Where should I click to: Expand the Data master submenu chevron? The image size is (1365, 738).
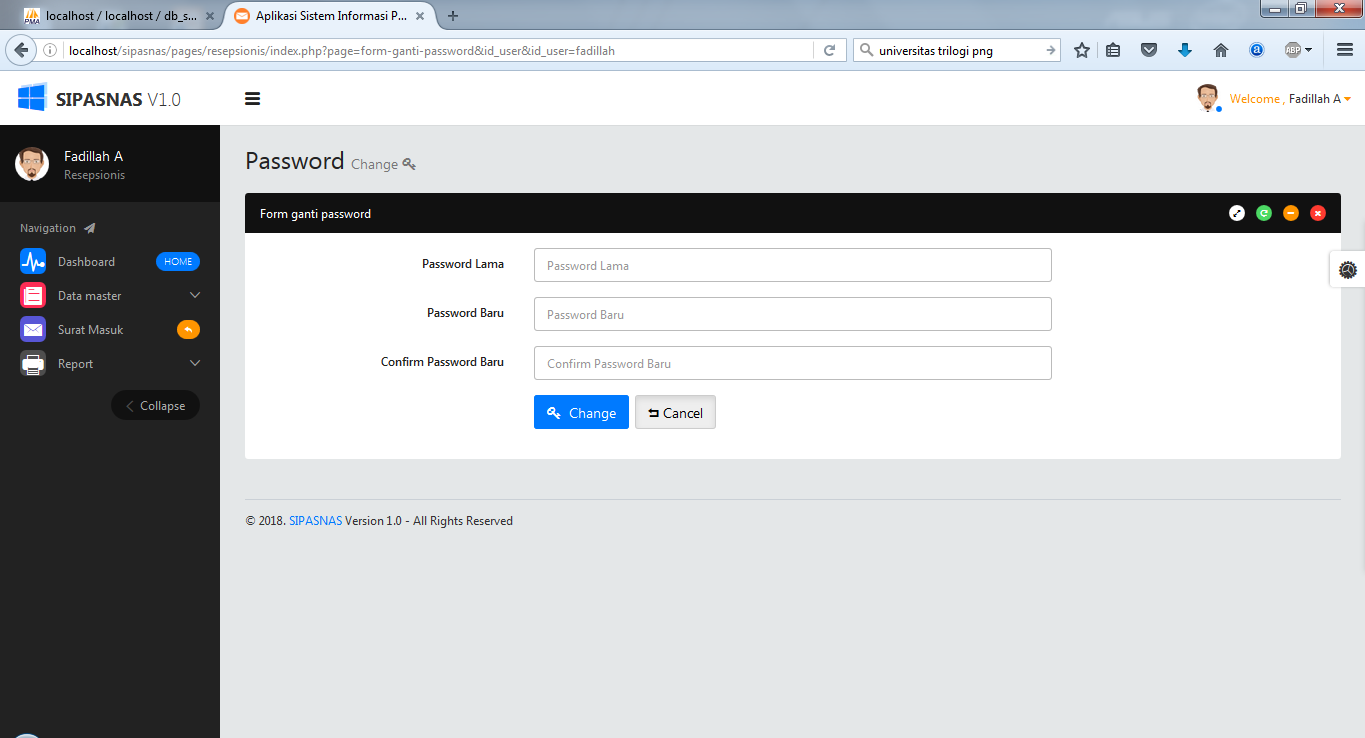coord(195,295)
